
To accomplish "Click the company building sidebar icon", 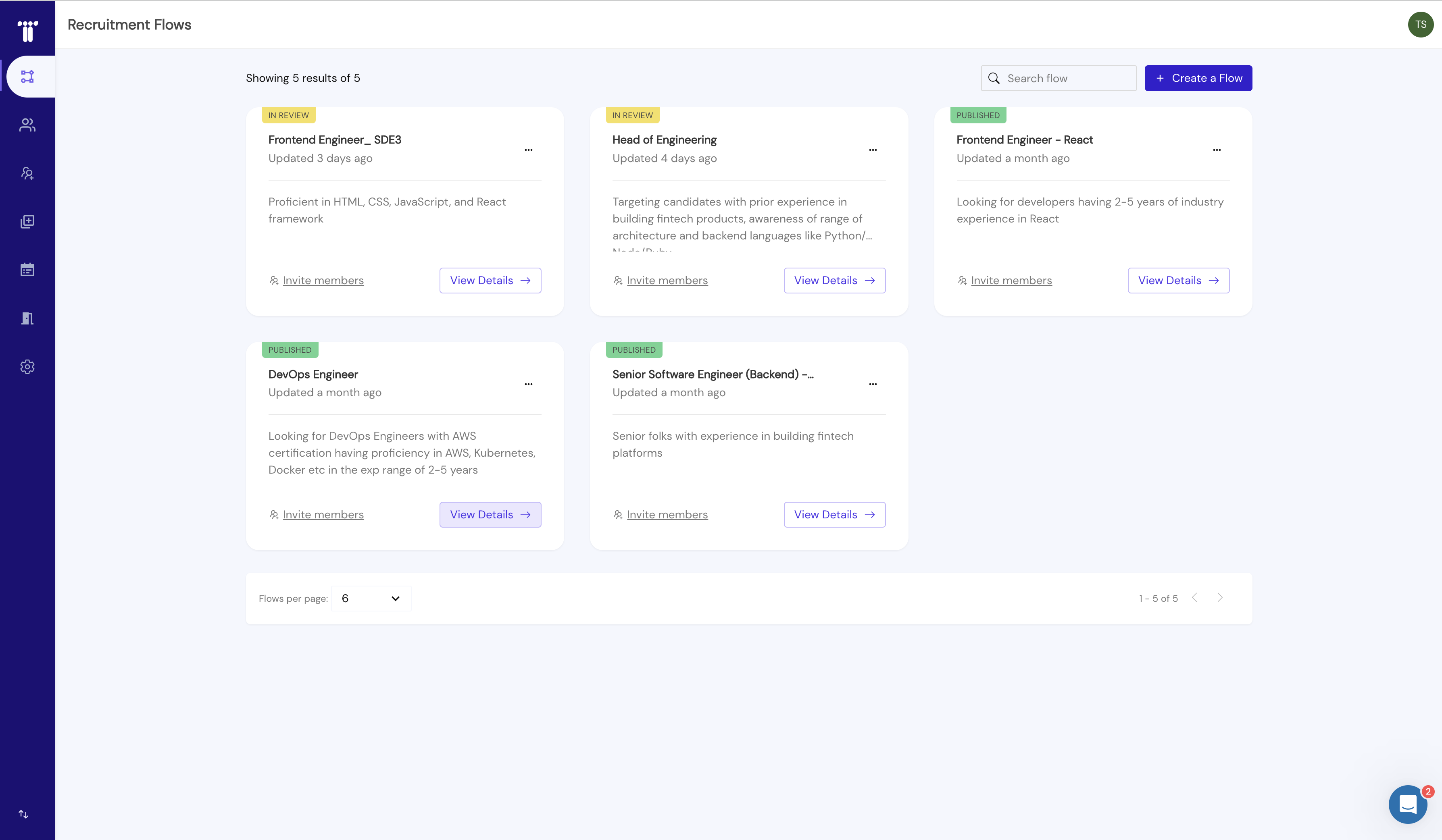I will coord(27,318).
